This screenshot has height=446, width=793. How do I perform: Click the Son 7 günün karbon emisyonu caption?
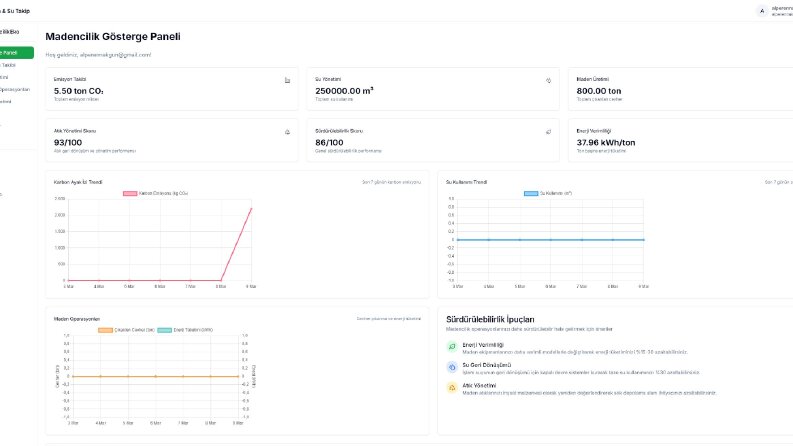[391, 182]
